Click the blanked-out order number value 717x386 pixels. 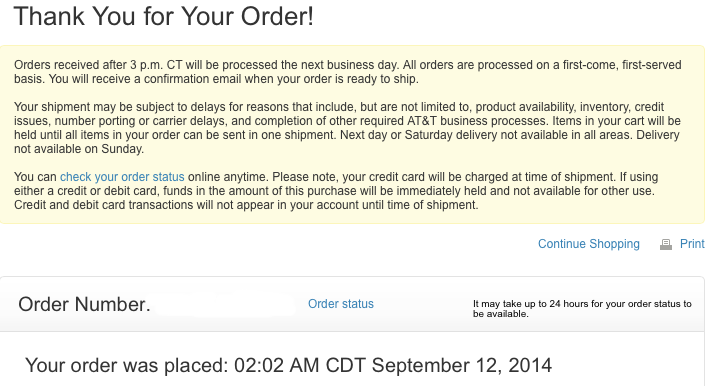pyautogui.click(x=225, y=305)
